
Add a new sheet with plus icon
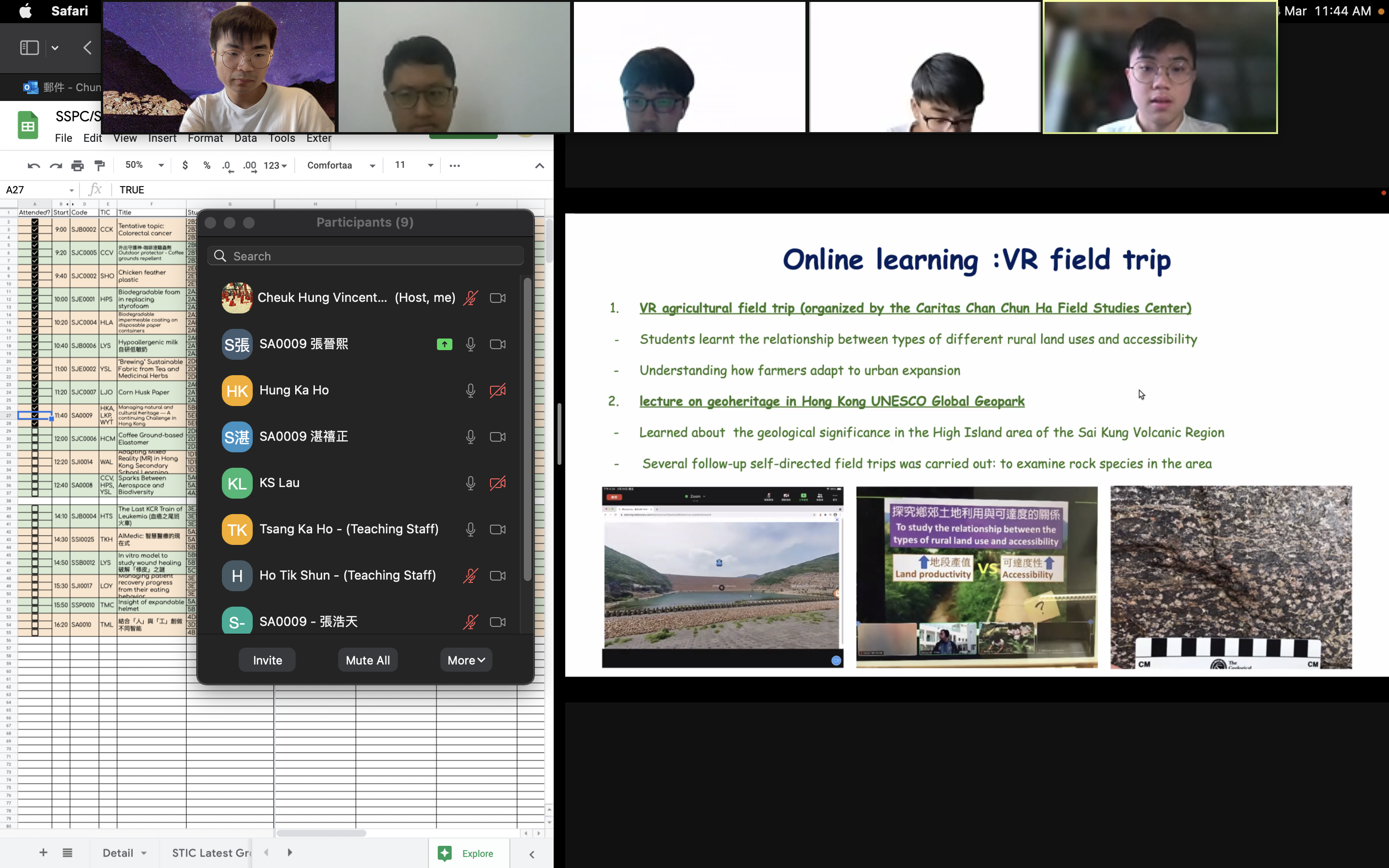(43, 853)
